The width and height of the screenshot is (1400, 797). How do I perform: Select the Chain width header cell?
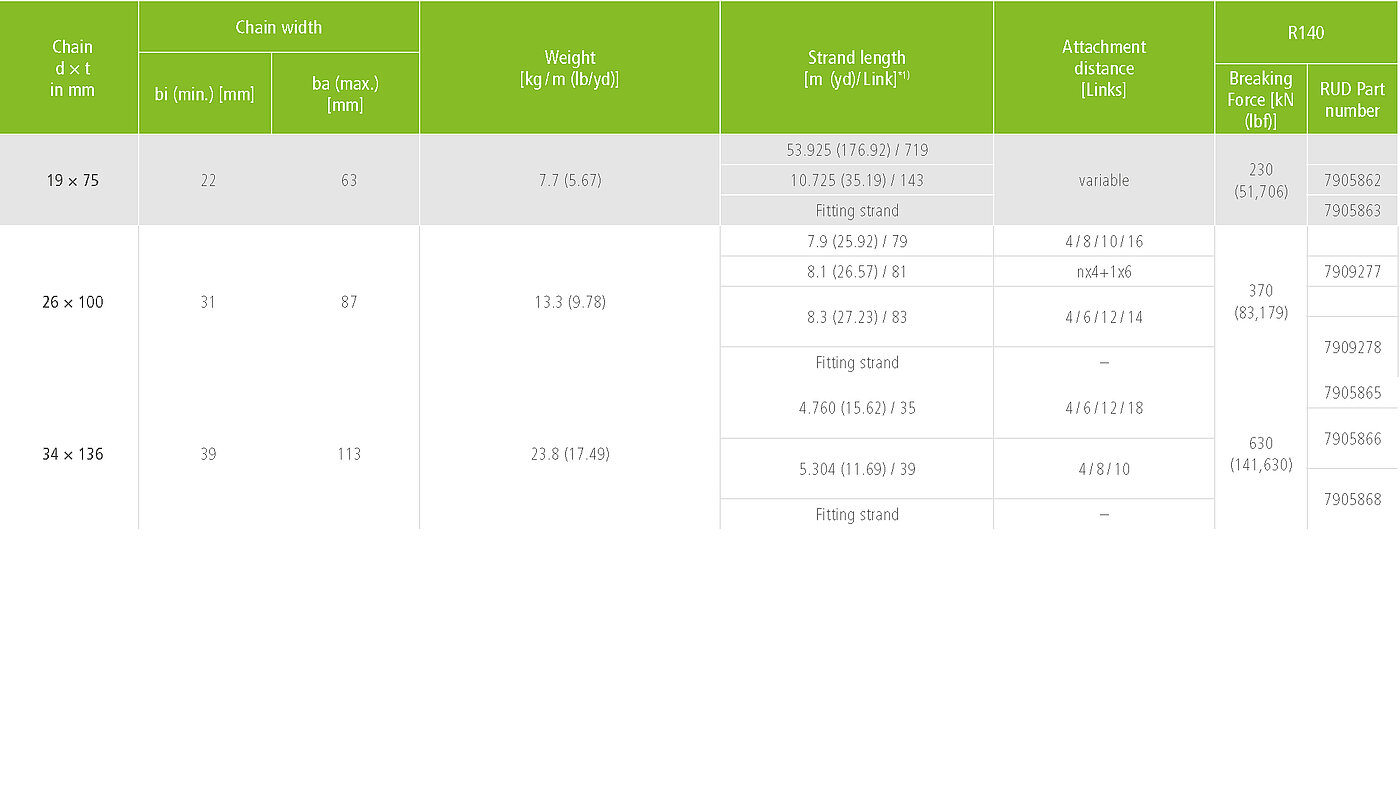279,27
